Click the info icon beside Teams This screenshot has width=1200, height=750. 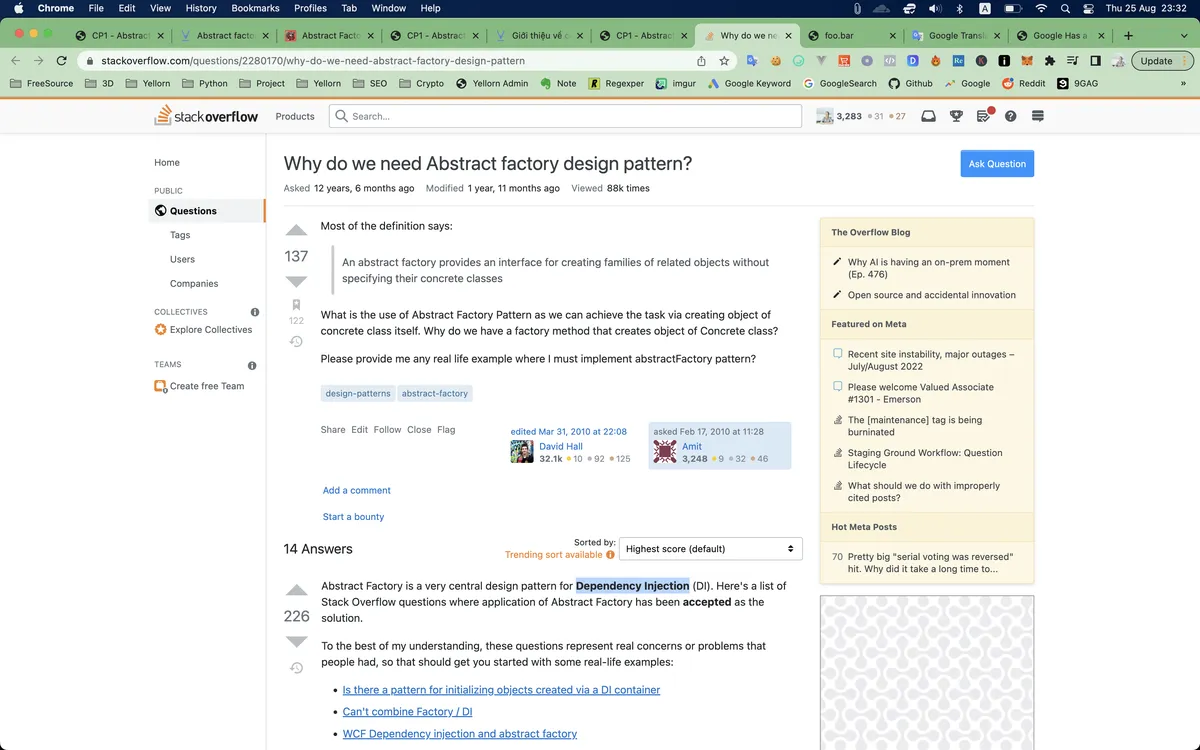pos(252,365)
